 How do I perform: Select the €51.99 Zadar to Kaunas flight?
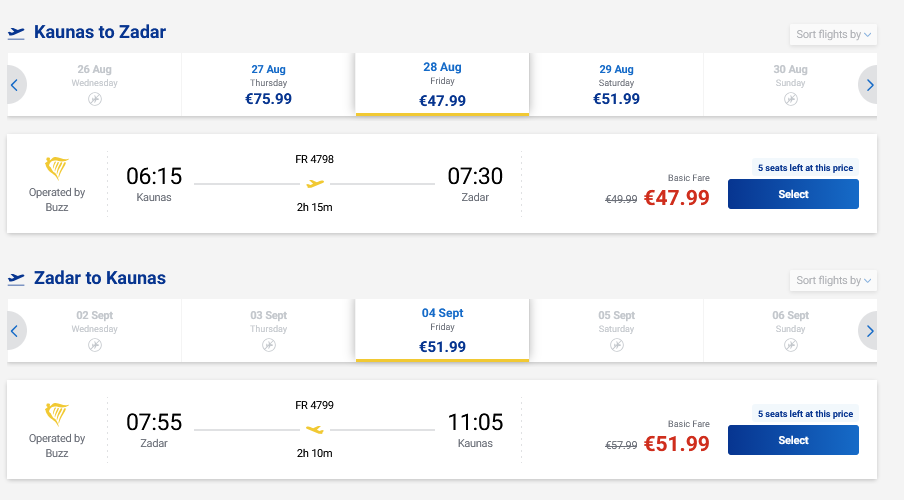coord(793,440)
